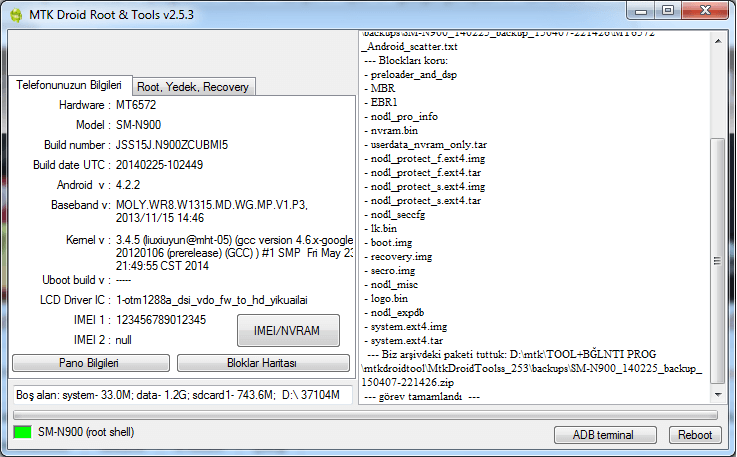Launch the ADB terminal
Screen dimensions: 737x457
(x=602, y=434)
